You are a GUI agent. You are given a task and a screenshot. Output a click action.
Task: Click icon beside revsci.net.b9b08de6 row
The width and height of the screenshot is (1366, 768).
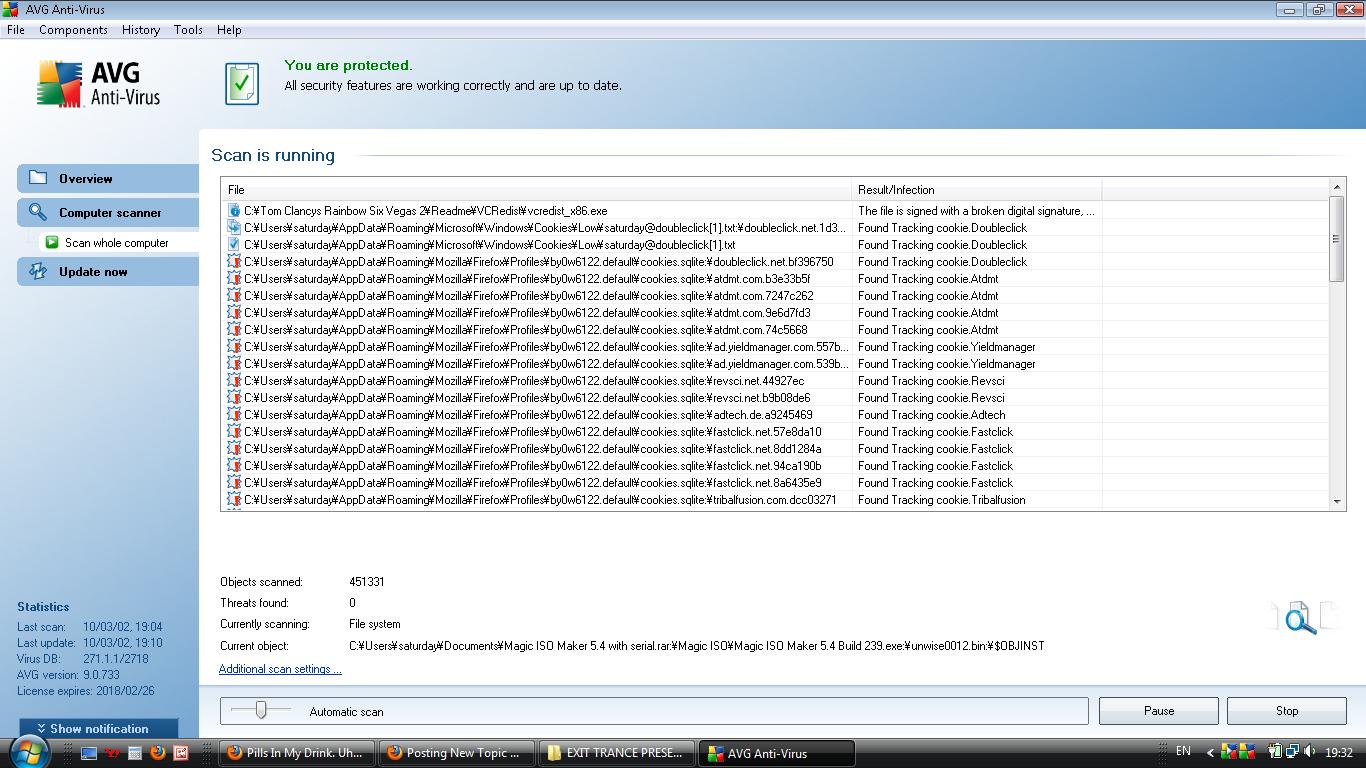[x=234, y=398]
